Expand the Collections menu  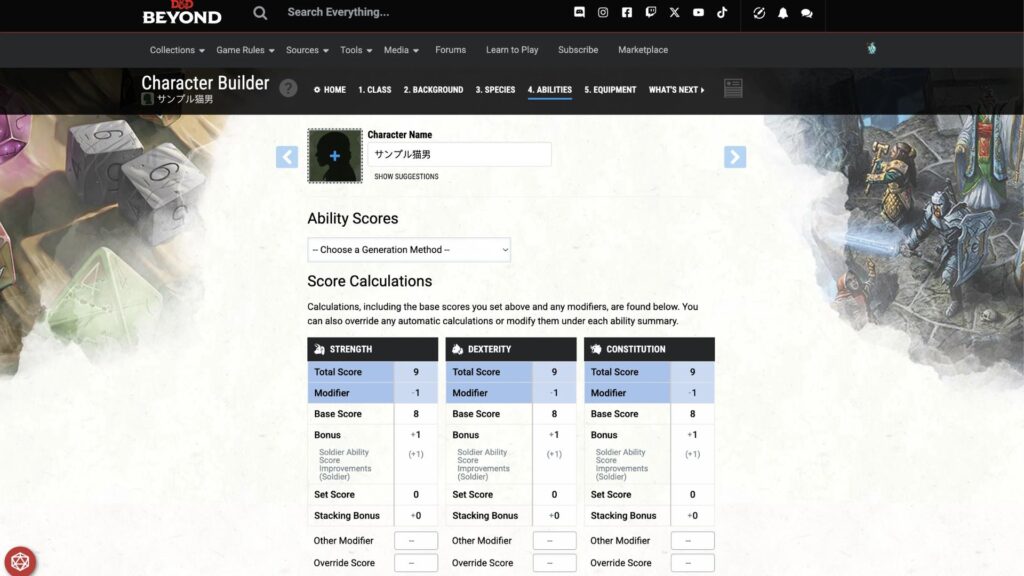(x=177, y=50)
